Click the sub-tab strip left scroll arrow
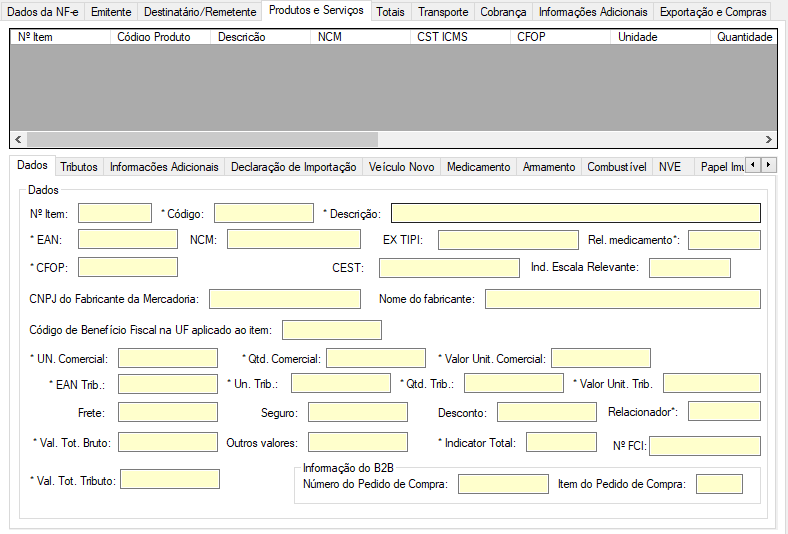The width and height of the screenshot is (788, 534). click(753, 165)
